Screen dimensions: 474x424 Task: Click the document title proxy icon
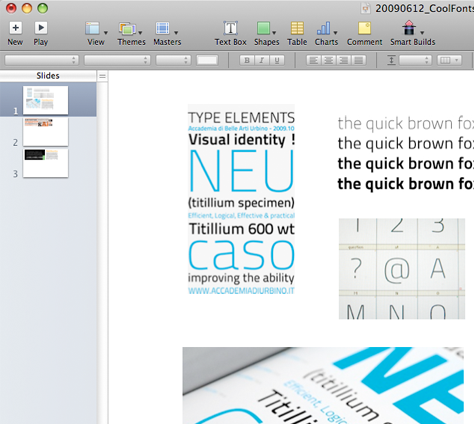[x=366, y=9]
